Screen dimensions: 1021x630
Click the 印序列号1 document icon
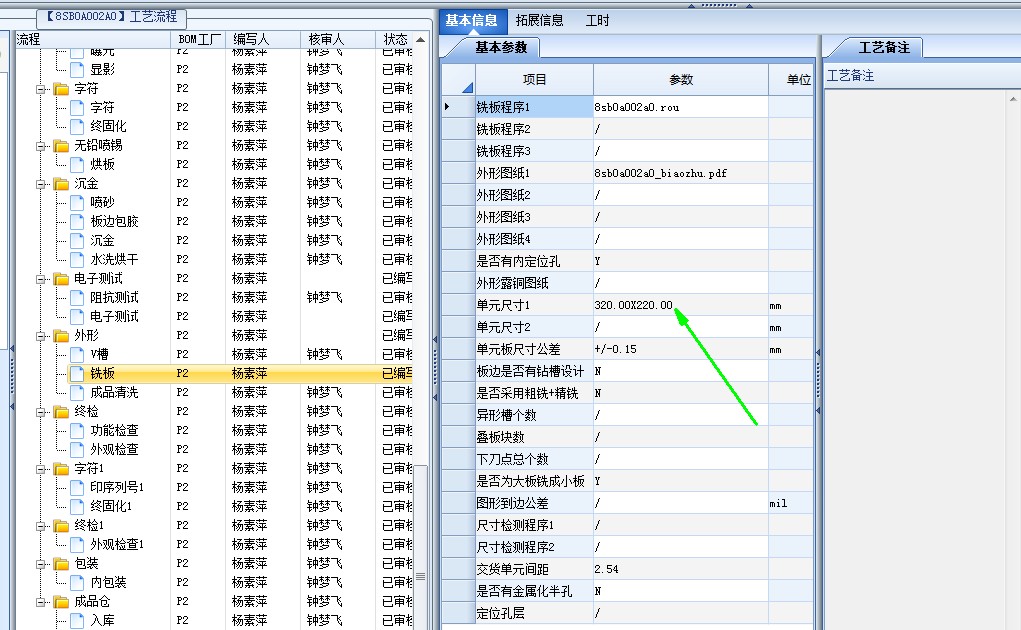coord(77,487)
